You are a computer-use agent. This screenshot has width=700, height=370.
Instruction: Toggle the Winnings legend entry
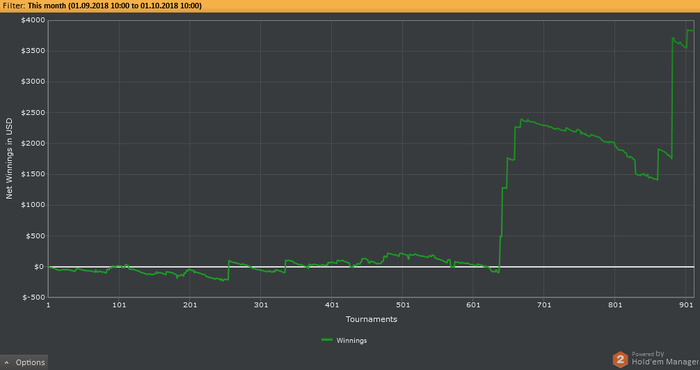(344, 341)
